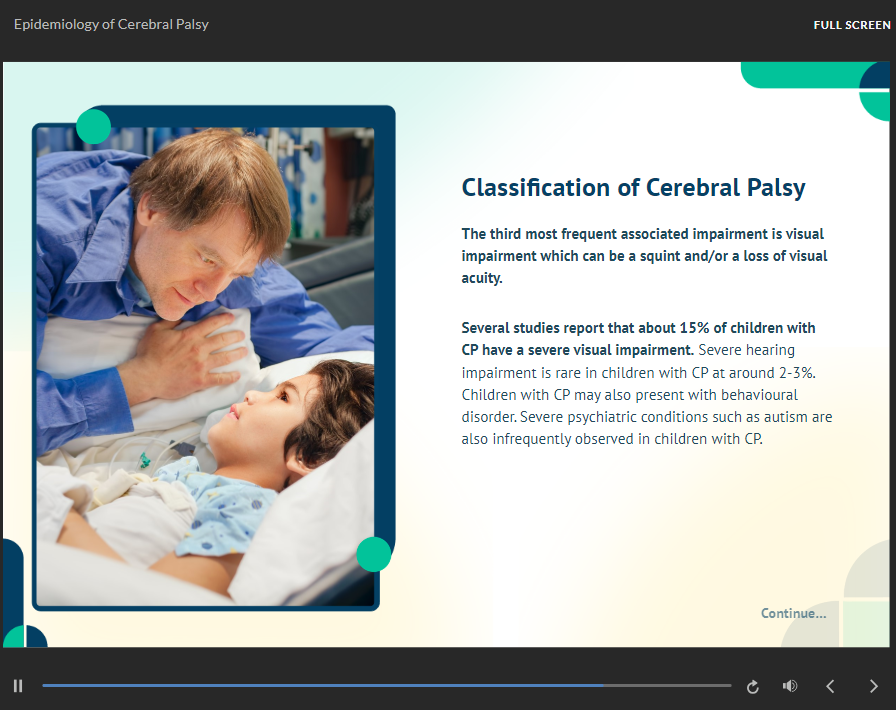Advance to the next slide
896x710 pixels.
(873, 686)
